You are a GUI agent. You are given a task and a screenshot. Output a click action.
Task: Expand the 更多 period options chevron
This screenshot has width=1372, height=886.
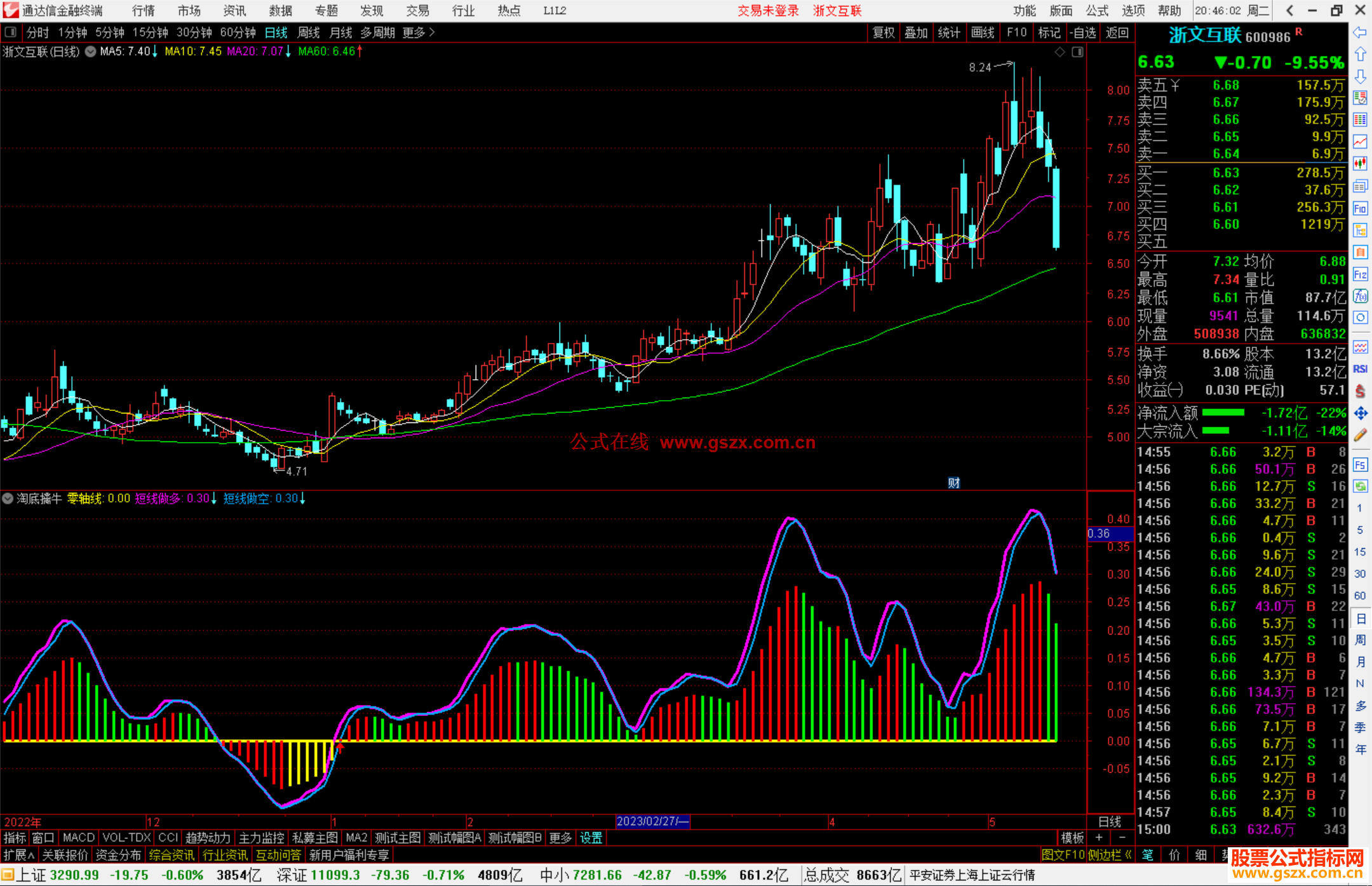432,32
